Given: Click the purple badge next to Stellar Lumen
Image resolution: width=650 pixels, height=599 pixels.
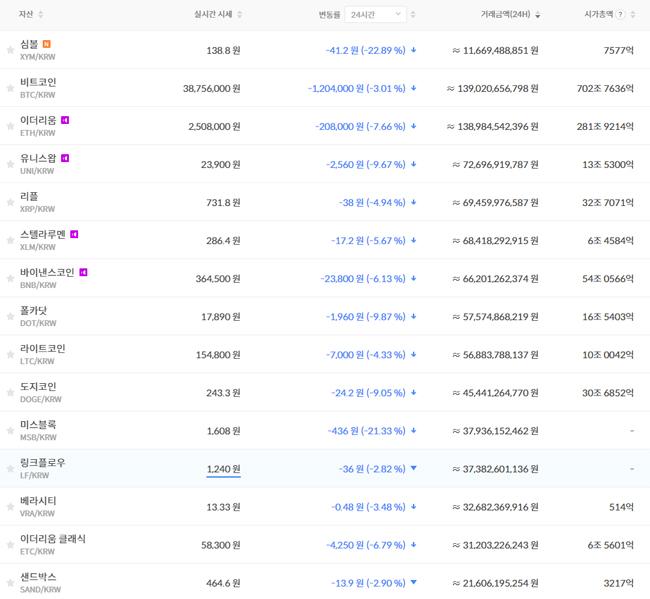Looking at the screenshot, I should [74, 234].
